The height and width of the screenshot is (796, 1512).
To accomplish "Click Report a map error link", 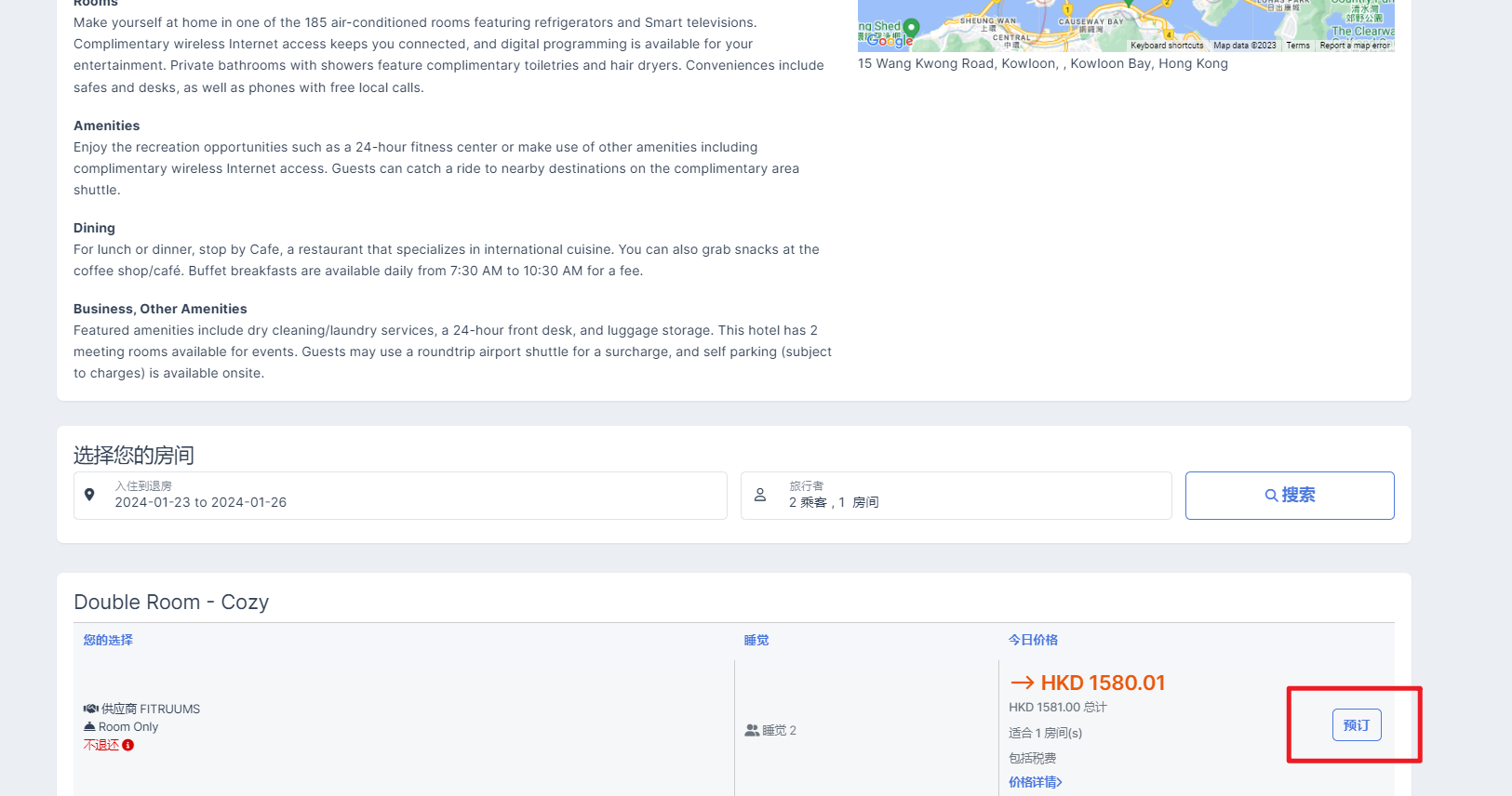I will click(x=1354, y=46).
